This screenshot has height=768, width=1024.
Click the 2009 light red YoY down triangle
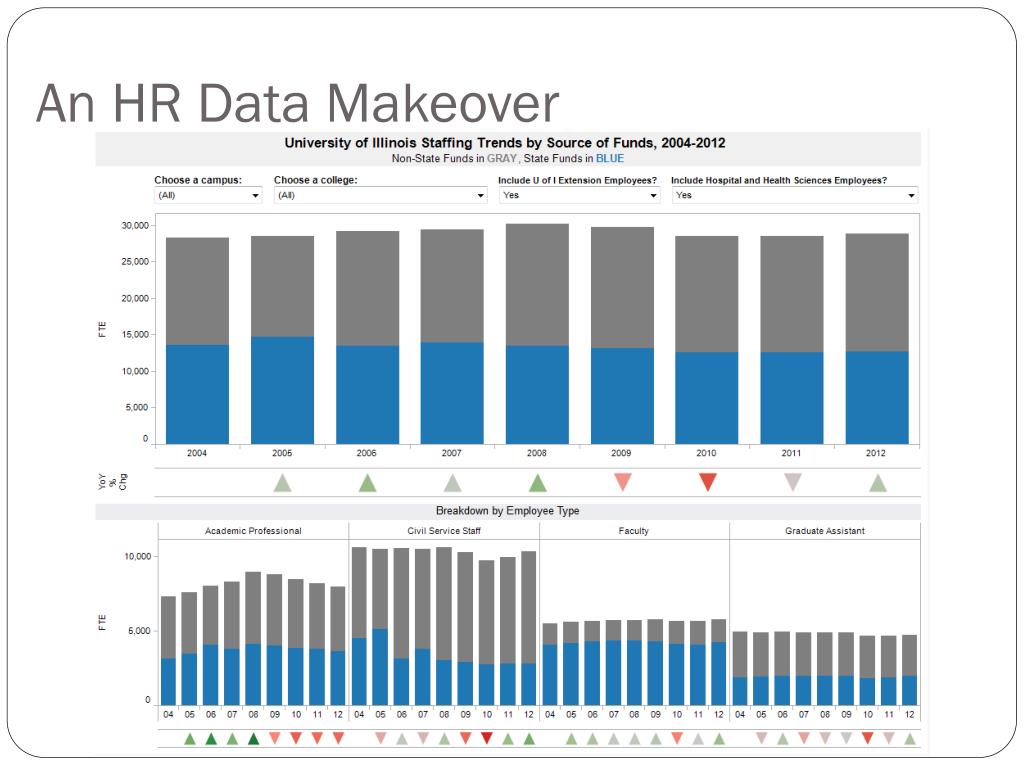pos(623,482)
